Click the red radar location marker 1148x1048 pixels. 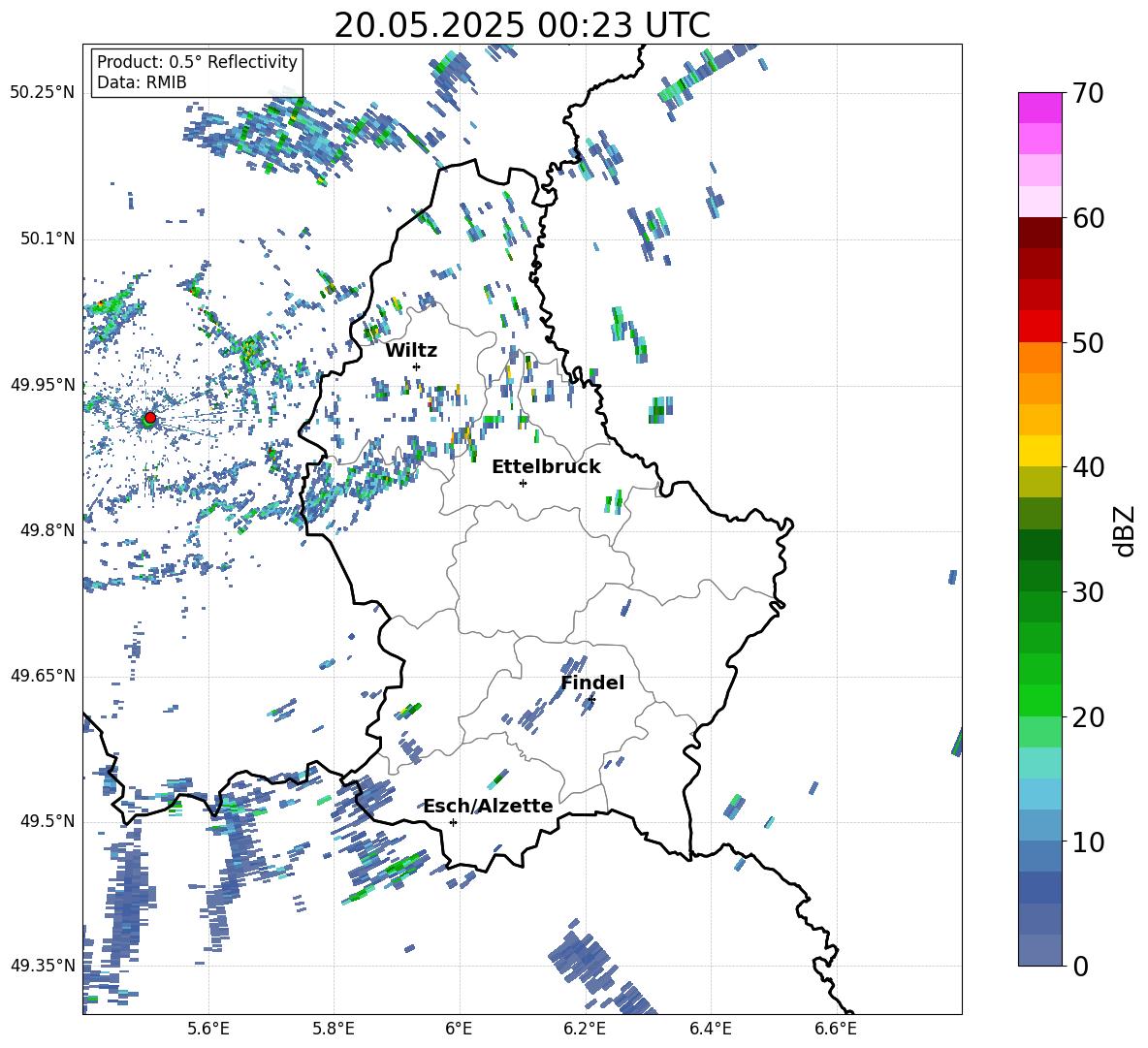click(x=150, y=417)
